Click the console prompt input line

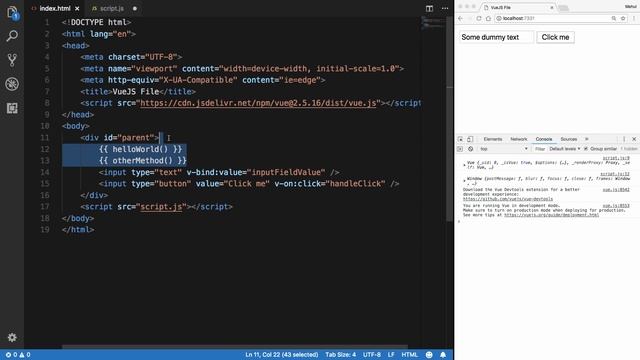tap(547, 222)
